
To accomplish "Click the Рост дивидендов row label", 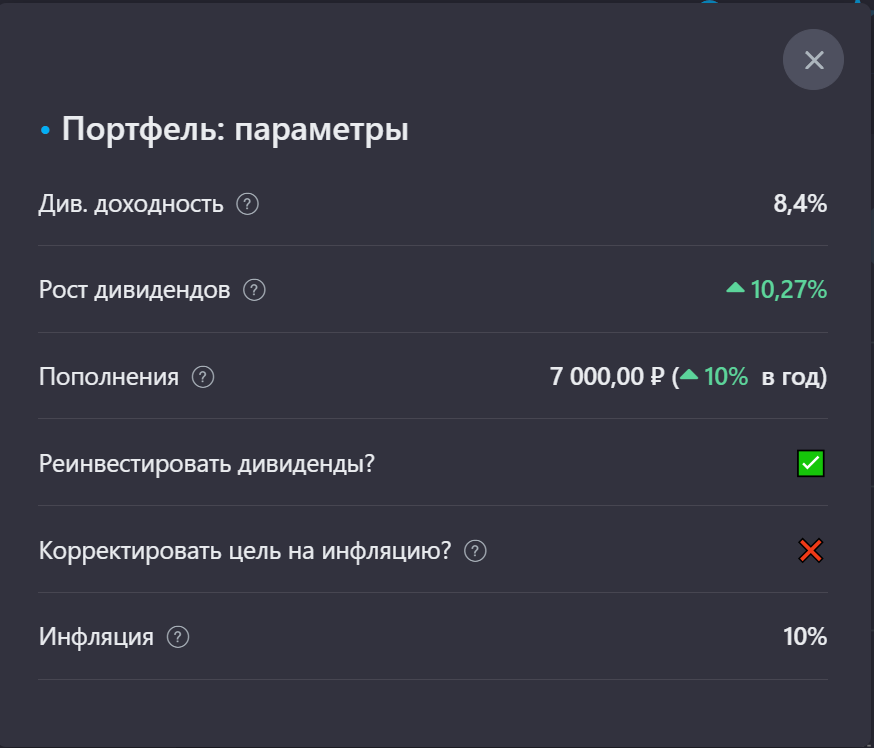I will (133, 290).
